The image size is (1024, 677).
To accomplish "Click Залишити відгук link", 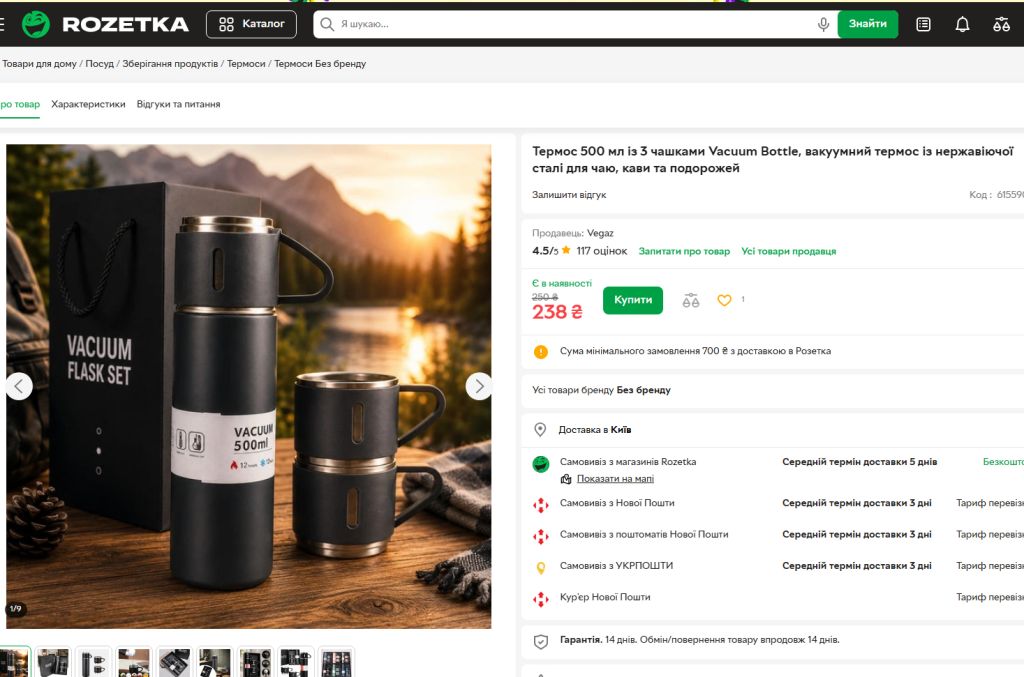I will tap(569, 195).
